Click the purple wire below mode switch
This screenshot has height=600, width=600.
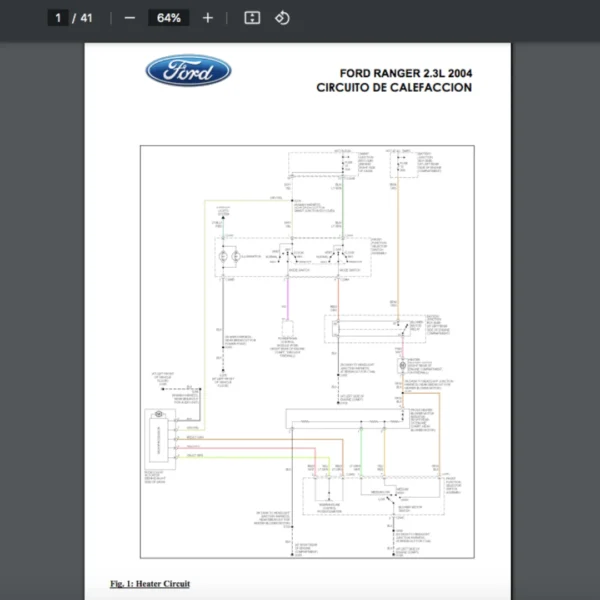tap(288, 300)
